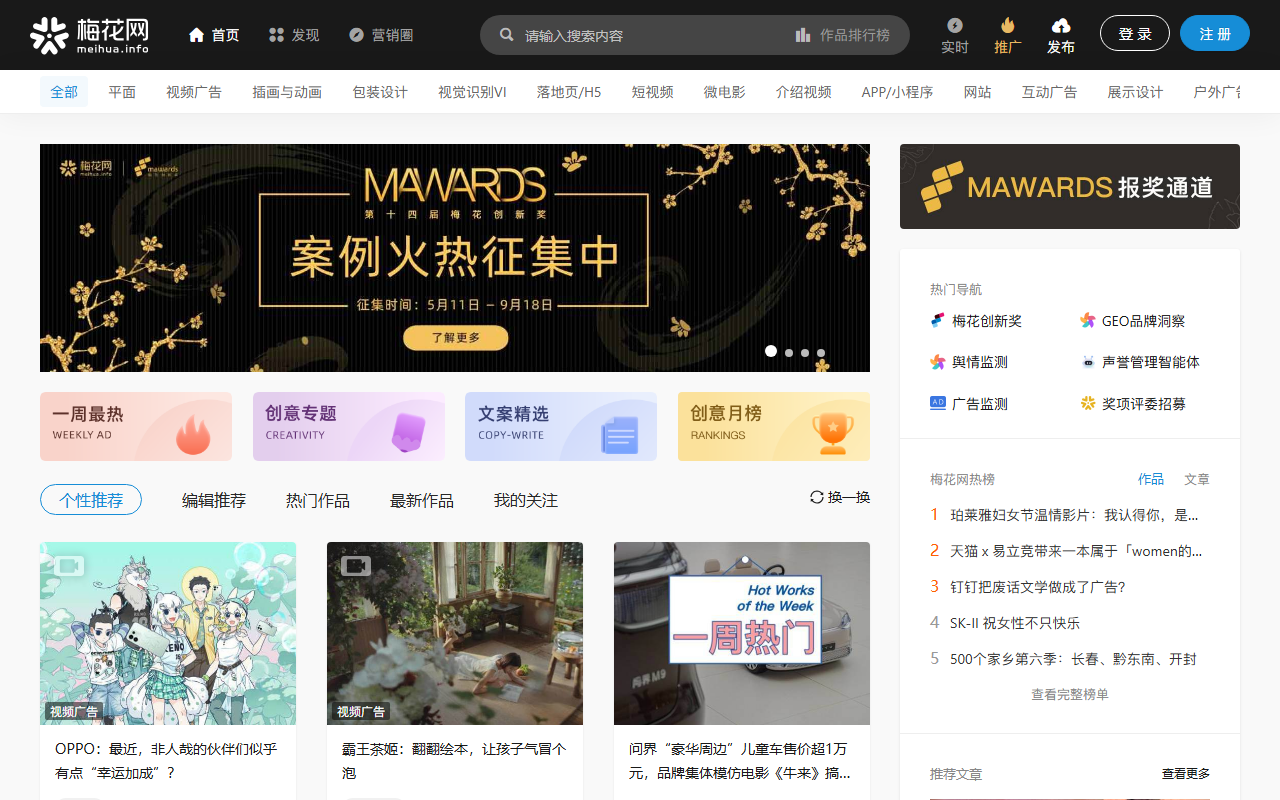The height and width of the screenshot is (800, 1280).
Task: Open the 霸王茶姬 video thumbnail
Action: 455,633
